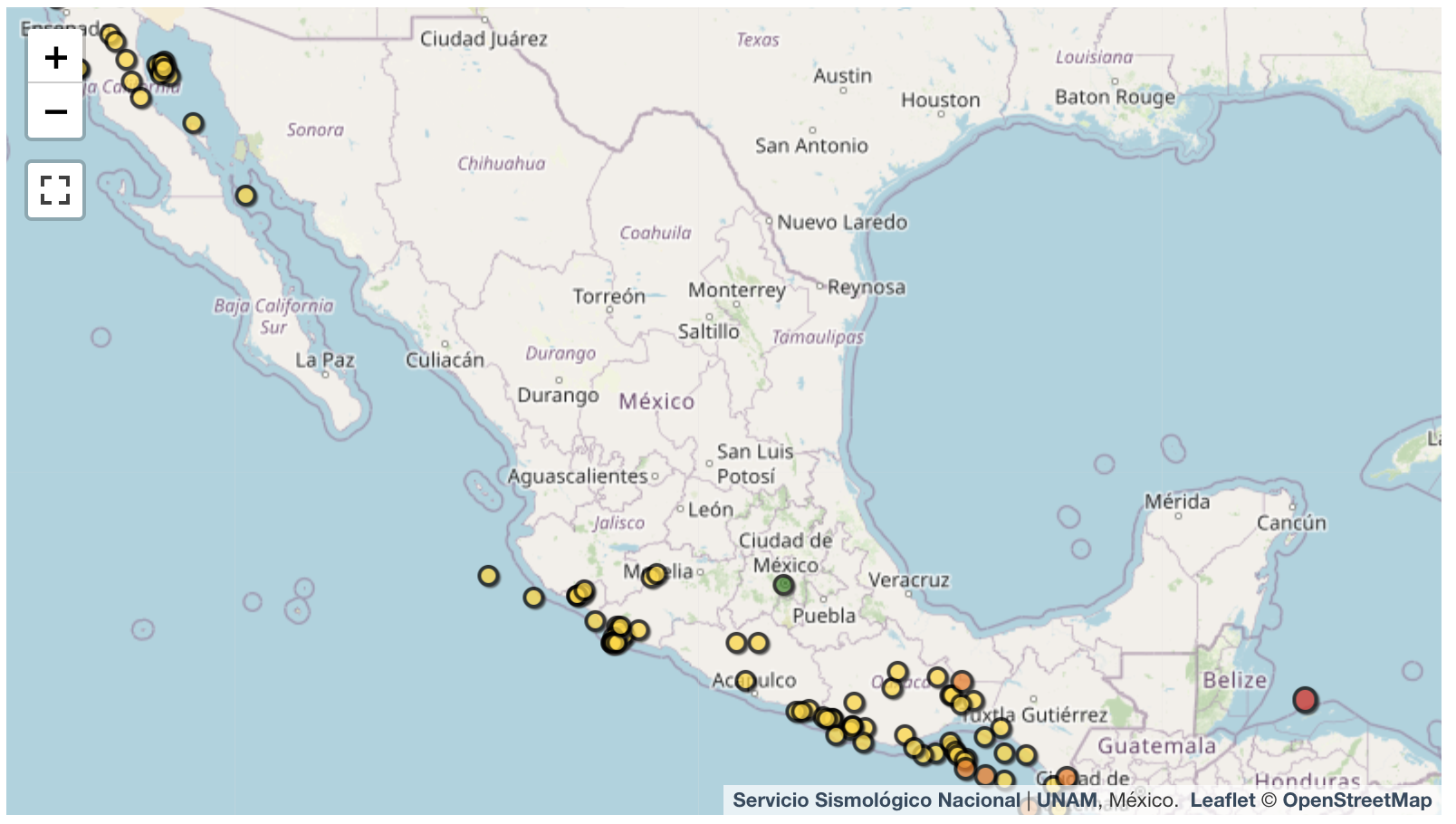Viewport: 1456px width, 824px height.
Task: Select the yellow marker on the Acapulco label
Action: pyautogui.click(x=745, y=680)
